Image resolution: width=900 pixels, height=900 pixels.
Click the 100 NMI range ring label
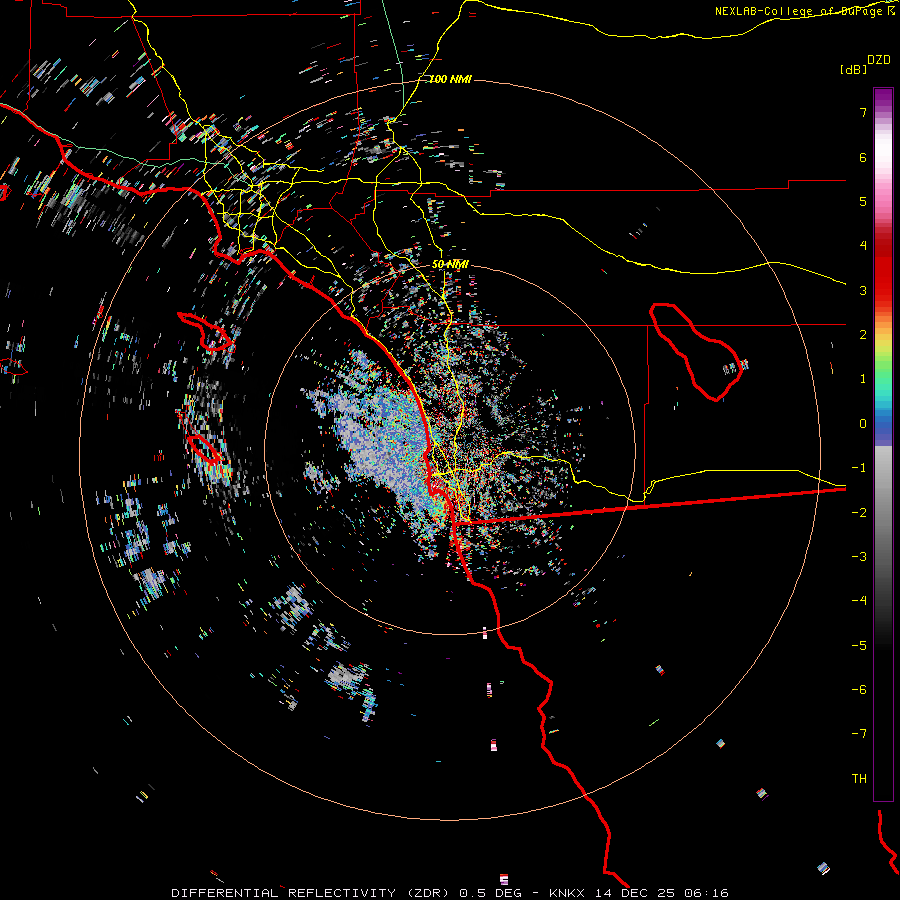[x=450, y=79]
